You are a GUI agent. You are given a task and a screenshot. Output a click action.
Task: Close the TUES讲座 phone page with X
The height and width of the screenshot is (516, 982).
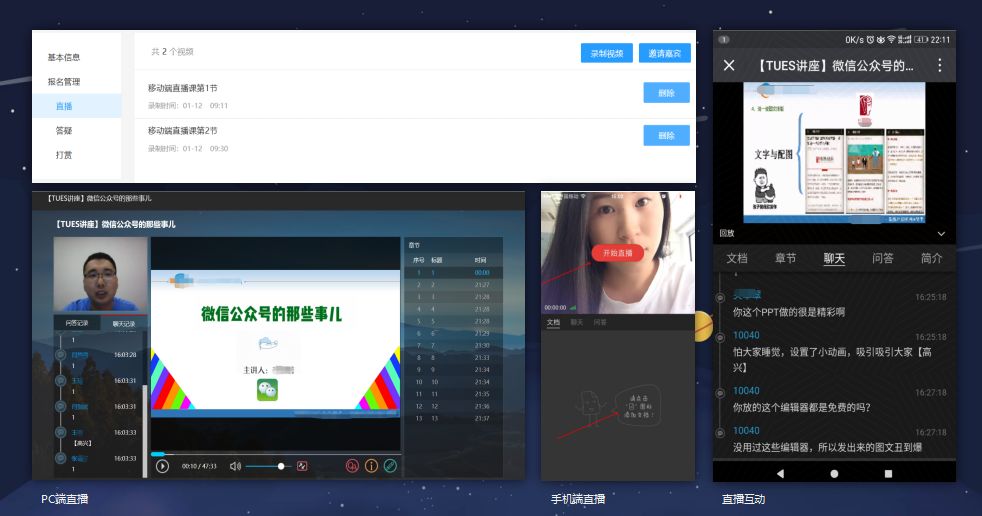(x=729, y=65)
